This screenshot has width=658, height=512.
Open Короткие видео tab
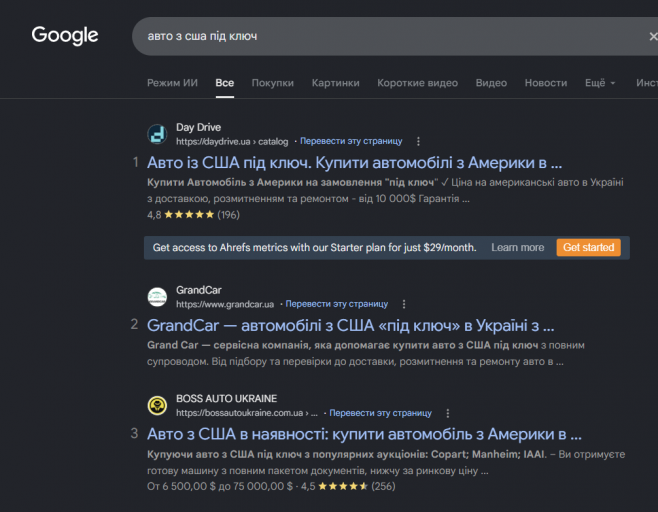[x=417, y=83]
